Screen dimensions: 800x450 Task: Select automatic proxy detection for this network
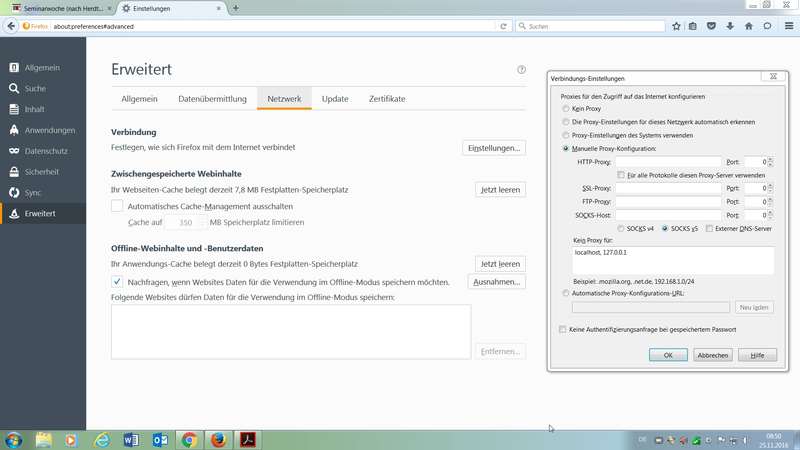565,122
